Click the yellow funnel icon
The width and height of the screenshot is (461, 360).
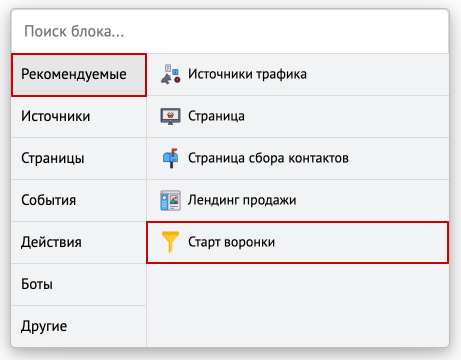(170, 242)
